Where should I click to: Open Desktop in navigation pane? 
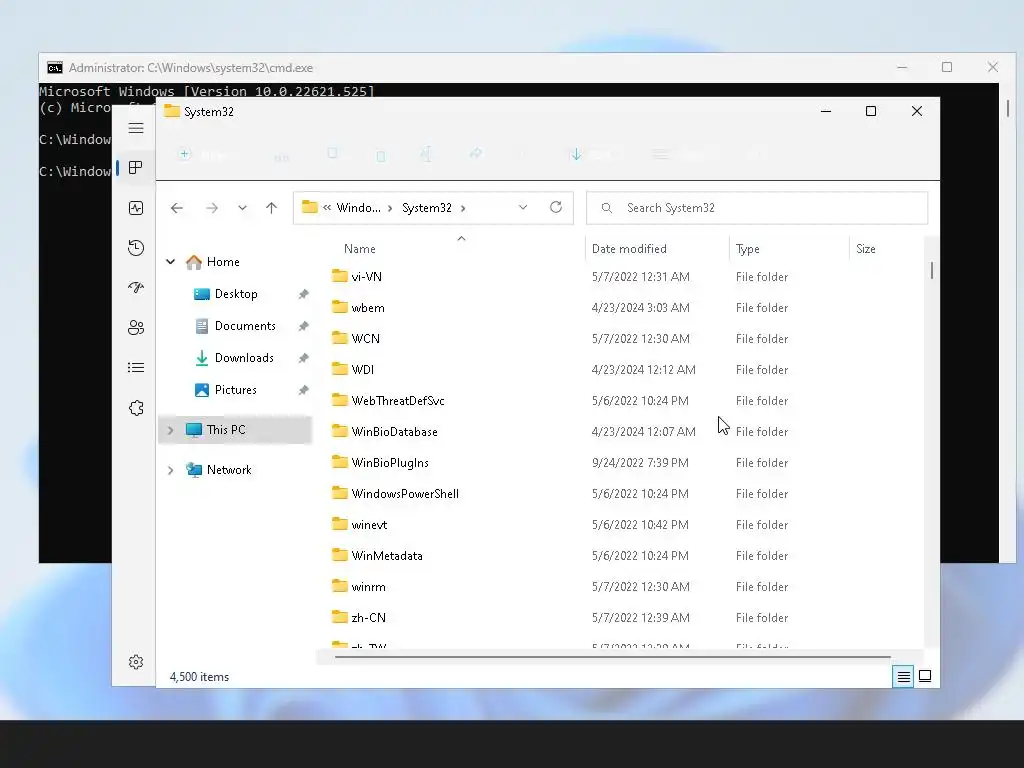coord(236,294)
